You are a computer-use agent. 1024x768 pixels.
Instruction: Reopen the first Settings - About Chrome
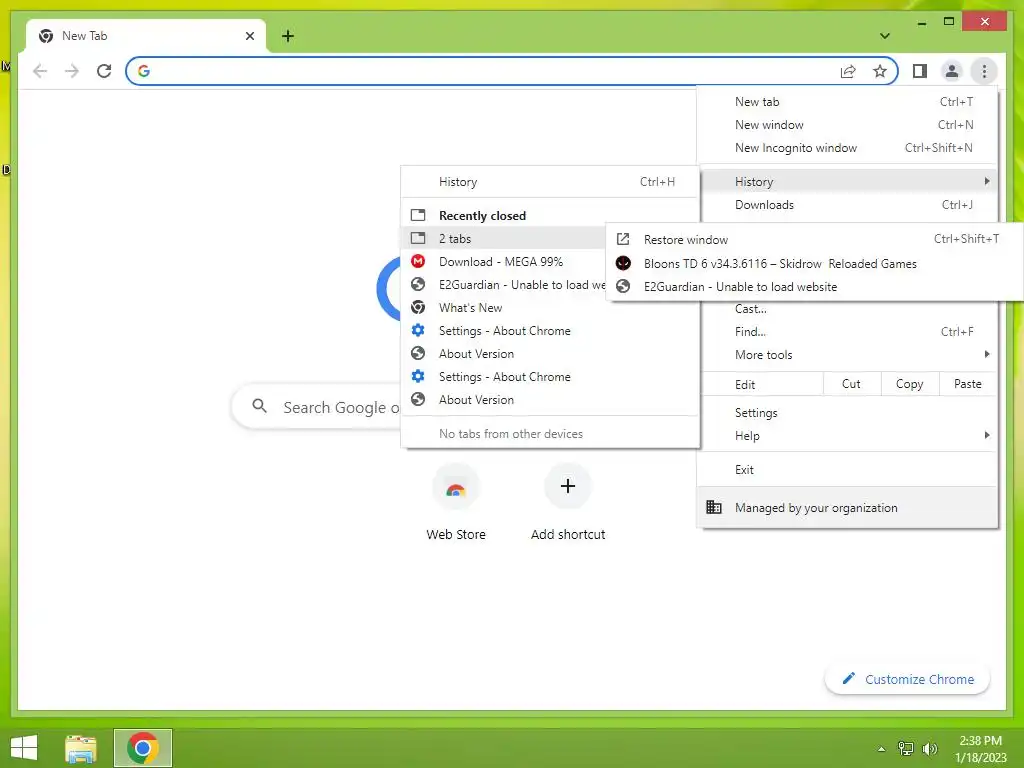[550, 330]
